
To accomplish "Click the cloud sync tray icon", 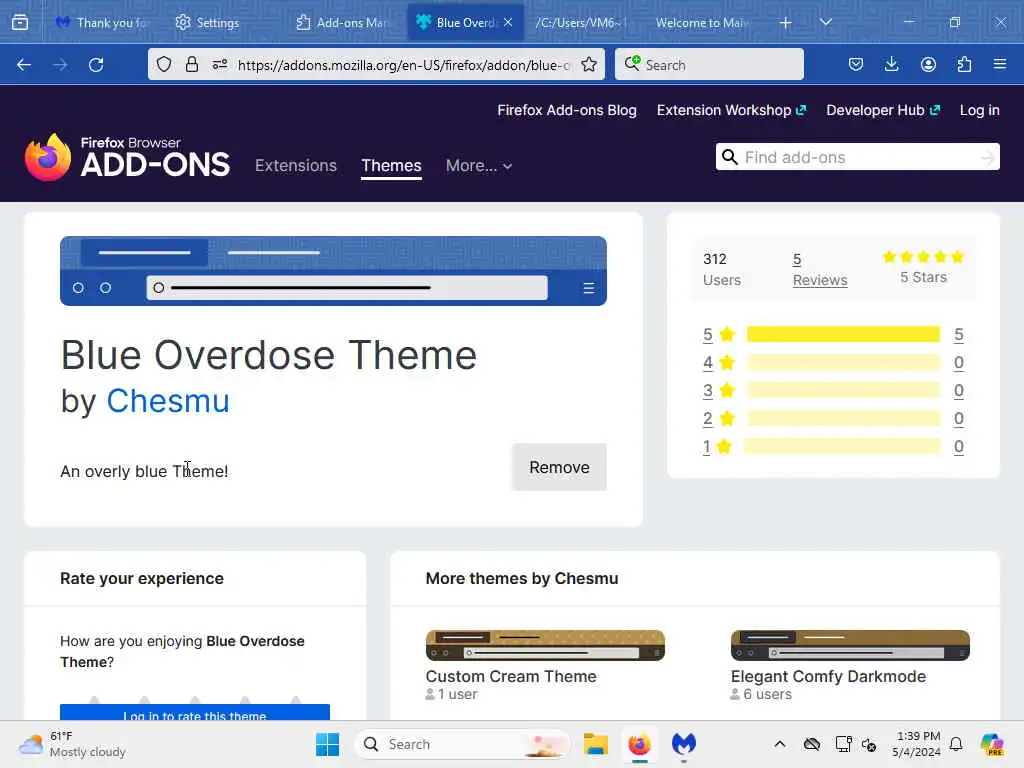I will (x=812, y=744).
